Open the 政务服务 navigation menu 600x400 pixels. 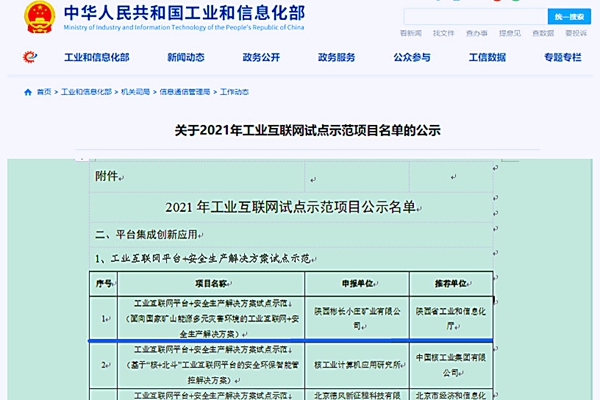point(337,57)
